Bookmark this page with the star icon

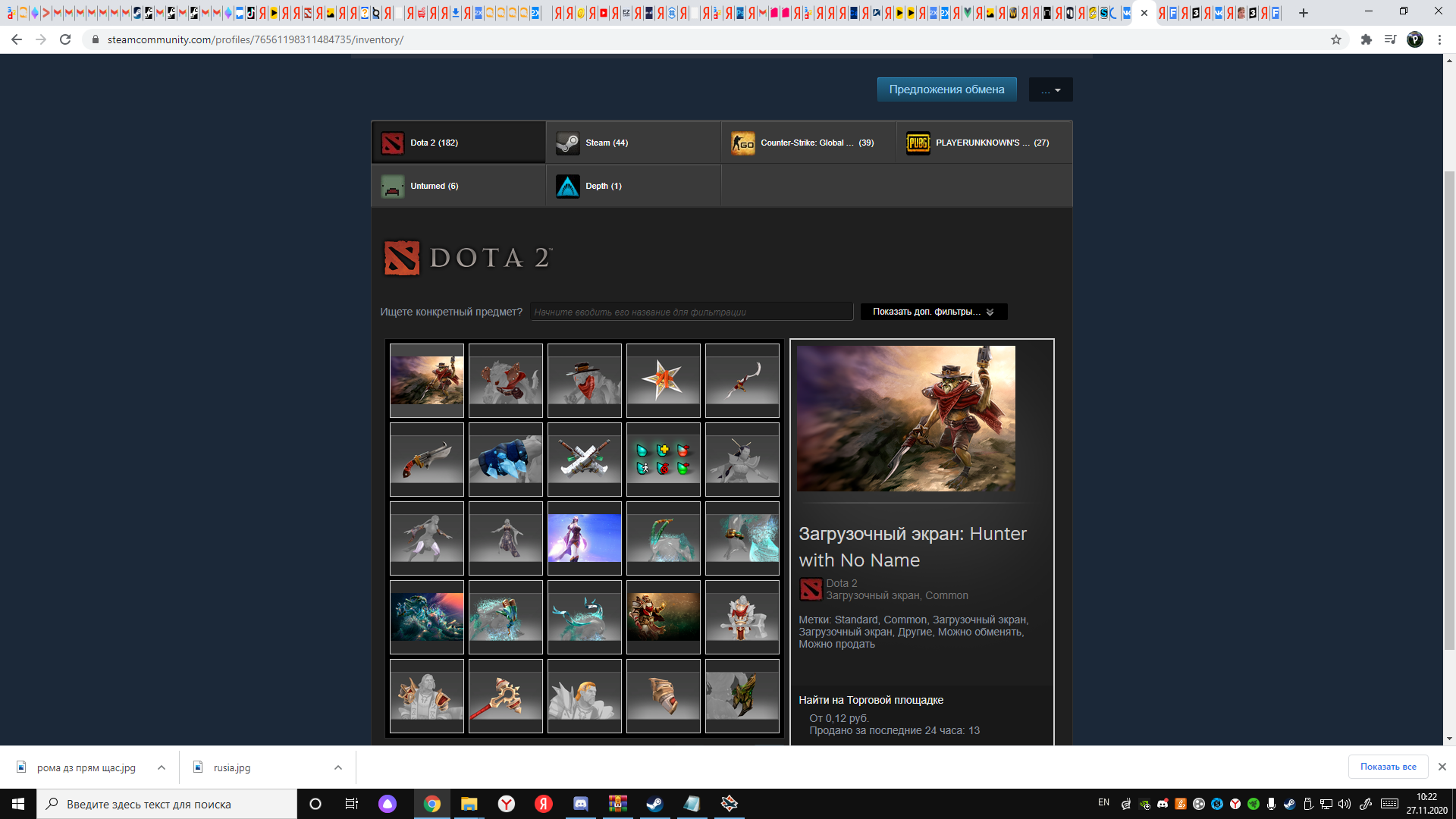click(1336, 39)
